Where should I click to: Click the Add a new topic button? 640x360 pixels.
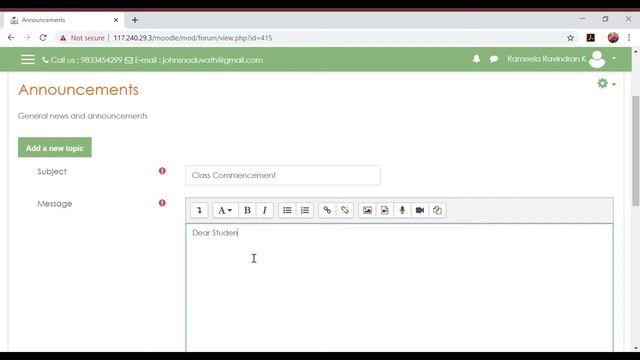tap(55, 147)
